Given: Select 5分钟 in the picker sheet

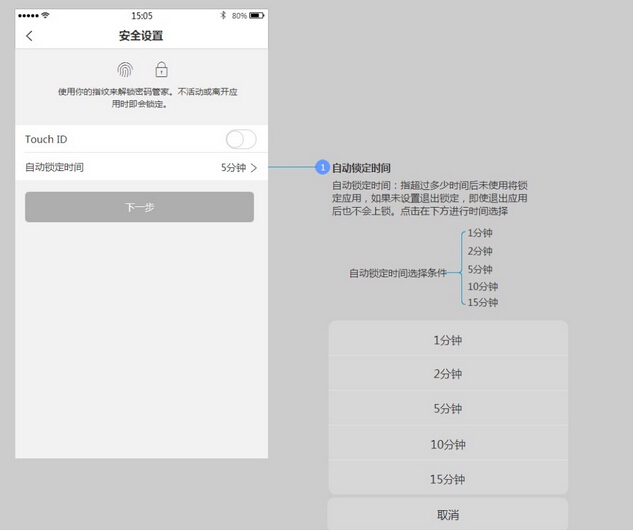Looking at the screenshot, I should click(448, 409).
